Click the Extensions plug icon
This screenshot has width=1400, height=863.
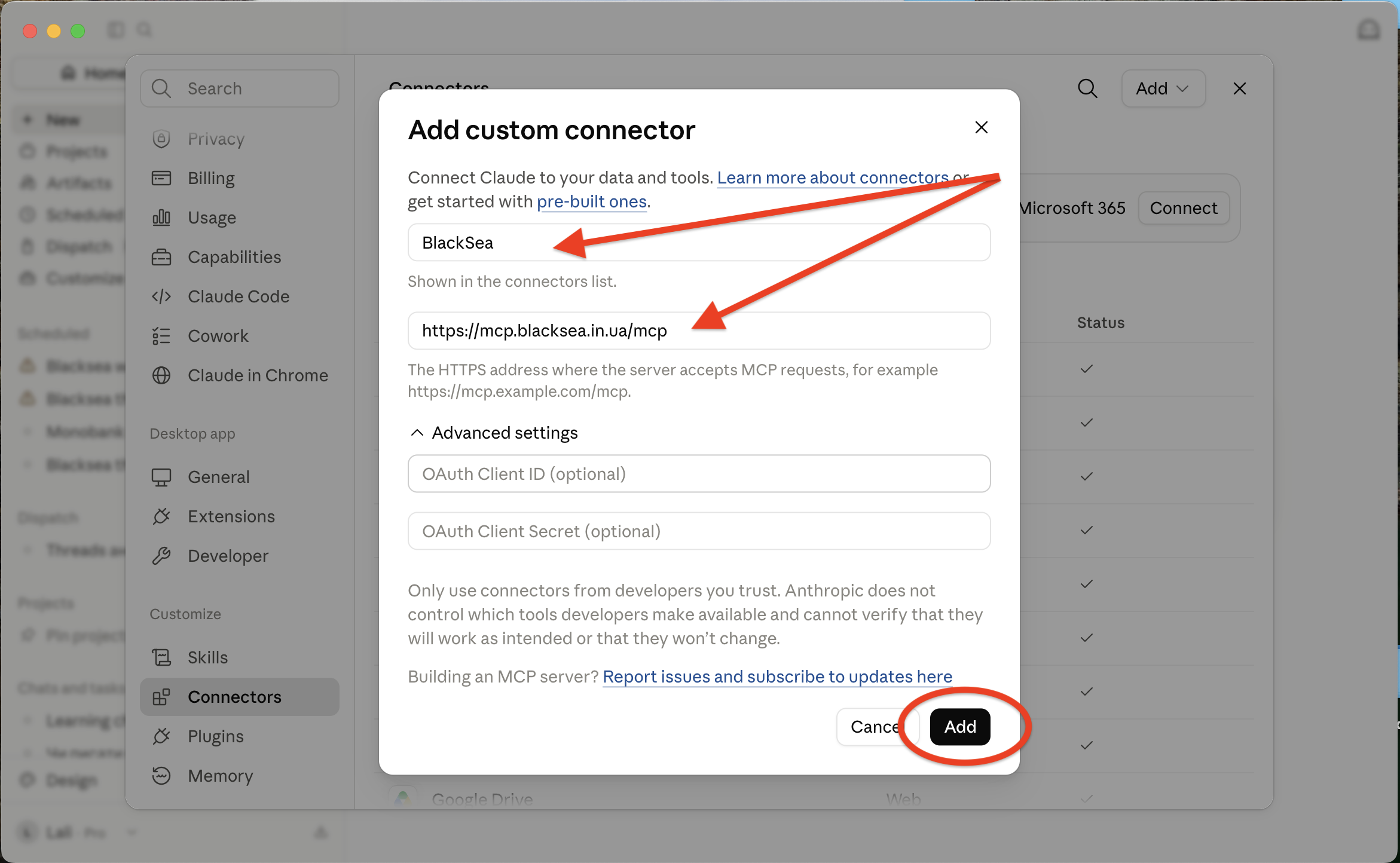click(x=161, y=516)
